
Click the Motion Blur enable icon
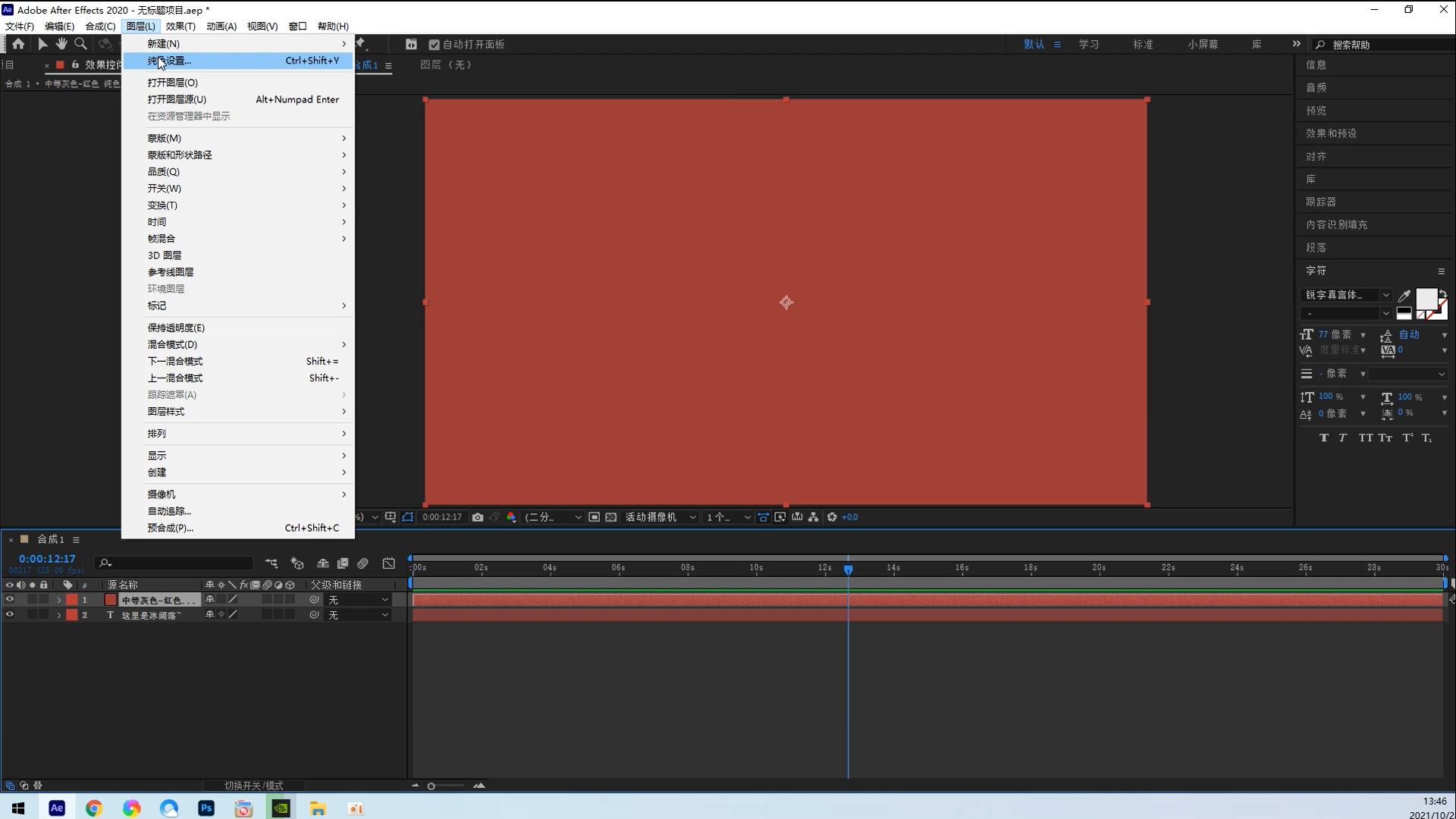click(x=362, y=563)
